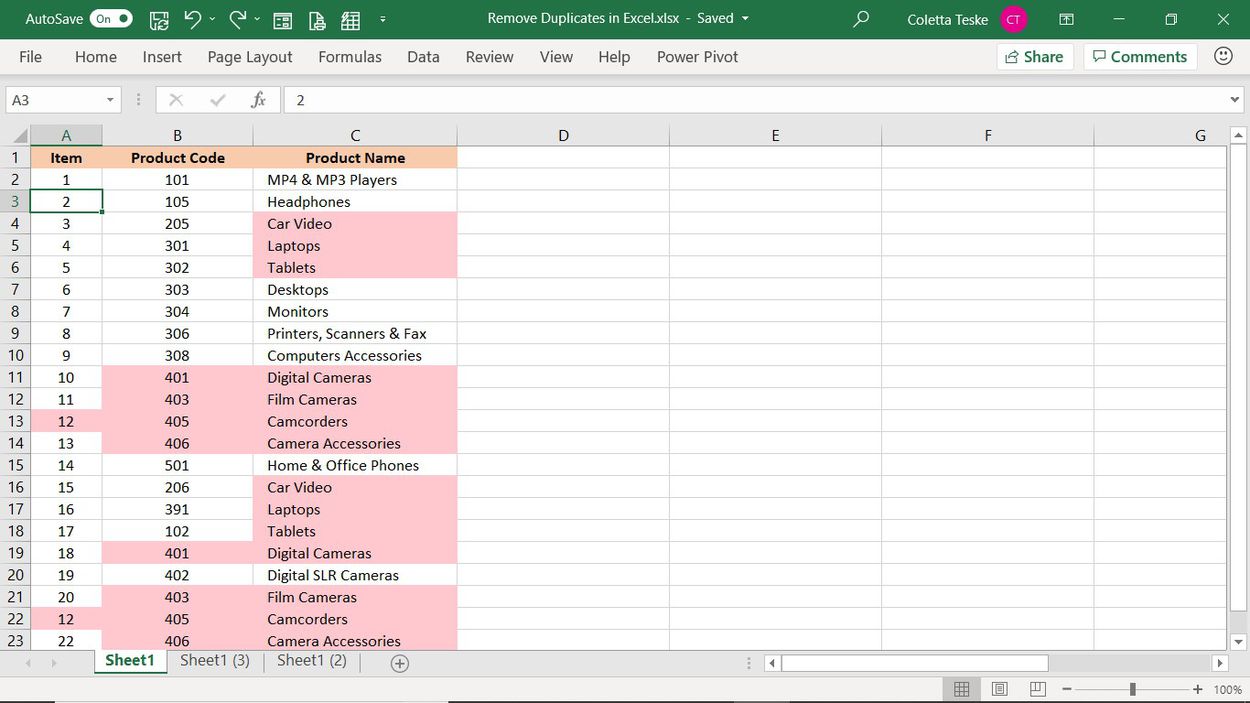Click cell with MP4 & MP3 Players
The width and height of the screenshot is (1250, 703).
pyautogui.click(x=355, y=180)
